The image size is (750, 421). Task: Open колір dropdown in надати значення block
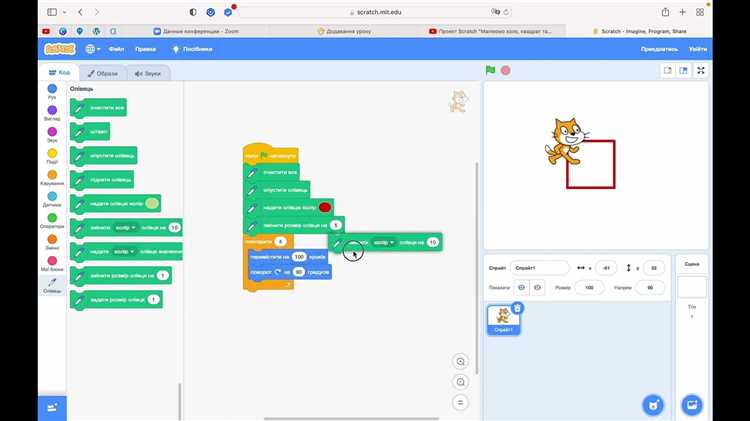point(124,252)
